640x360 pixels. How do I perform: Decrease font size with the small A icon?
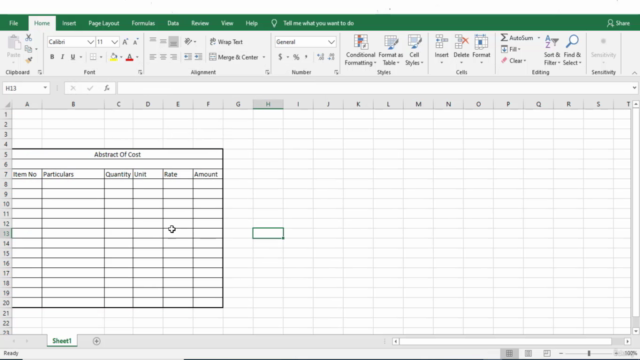pos(136,42)
